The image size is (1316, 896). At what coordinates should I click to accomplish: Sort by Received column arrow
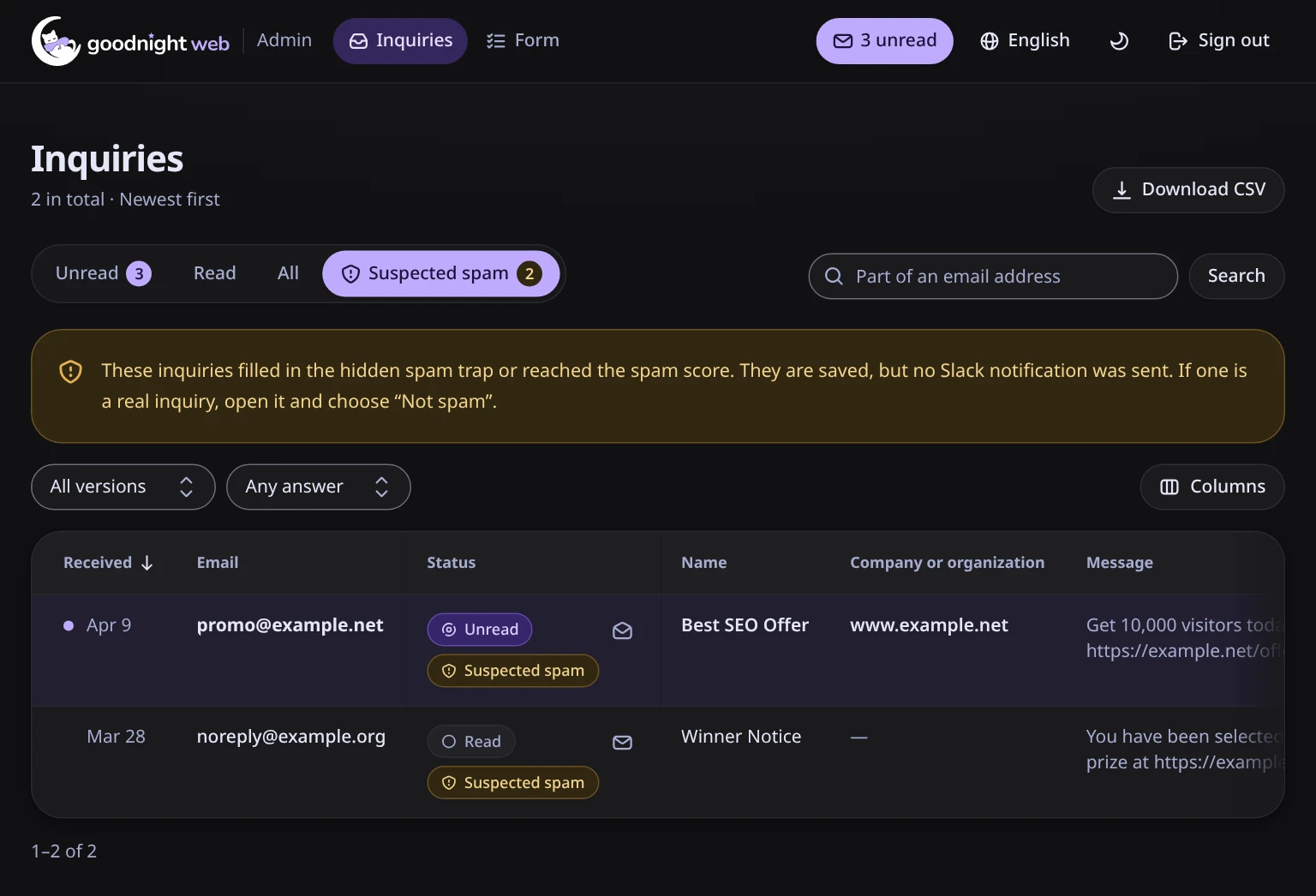coord(147,563)
